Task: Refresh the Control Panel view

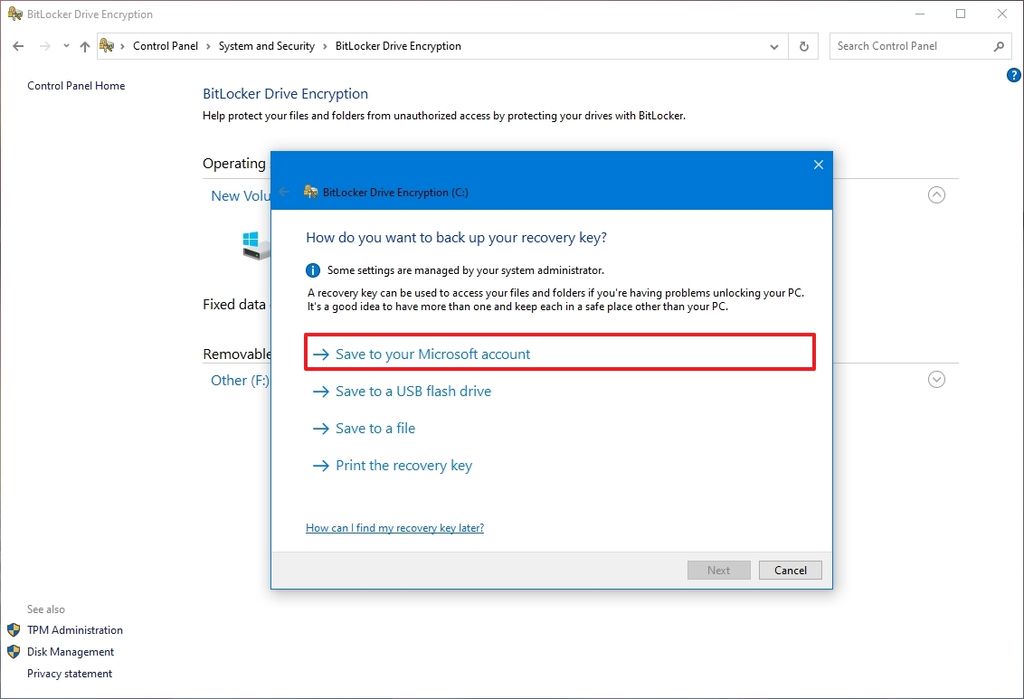Action: click(804, 46)
